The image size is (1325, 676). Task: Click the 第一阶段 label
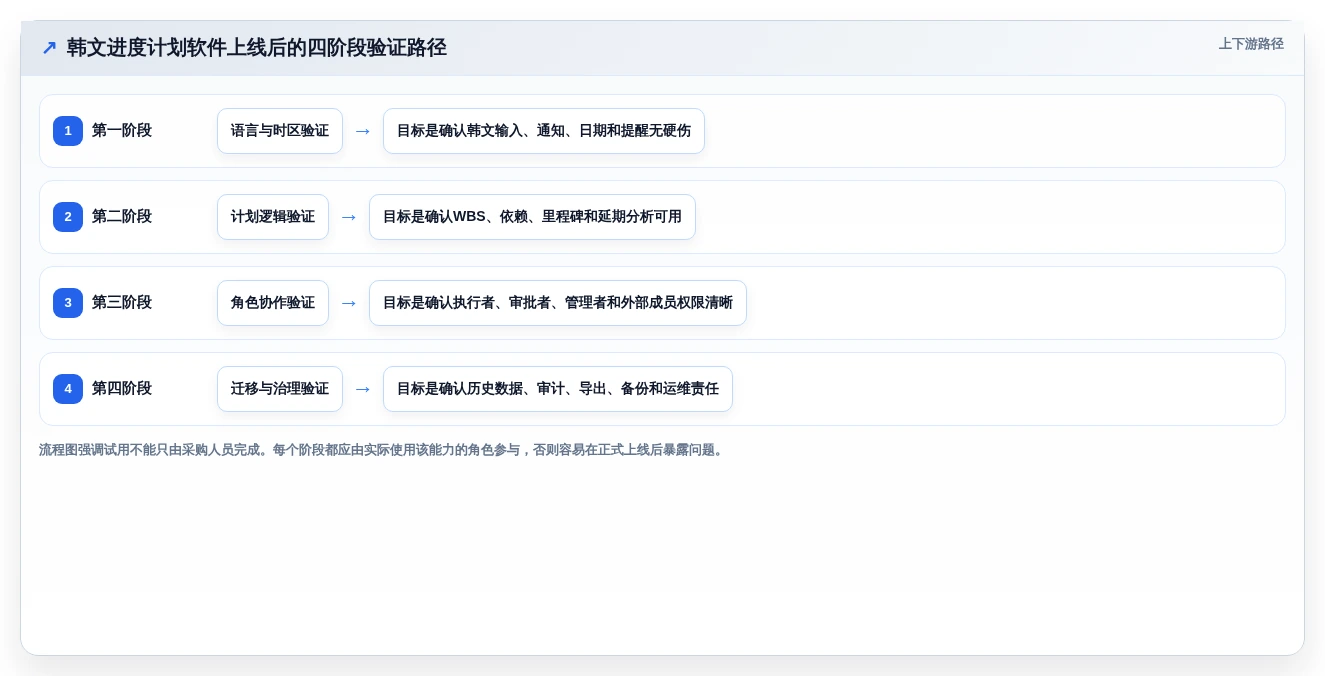pos(122,131)
